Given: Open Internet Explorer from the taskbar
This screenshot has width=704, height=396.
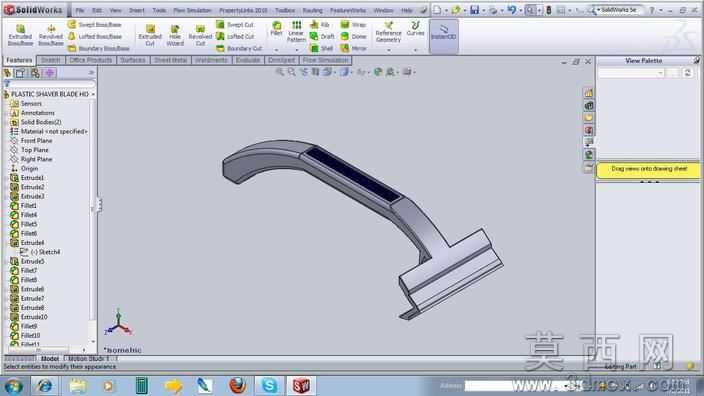Looking at the screenshot, I should (x=44, y=386).
